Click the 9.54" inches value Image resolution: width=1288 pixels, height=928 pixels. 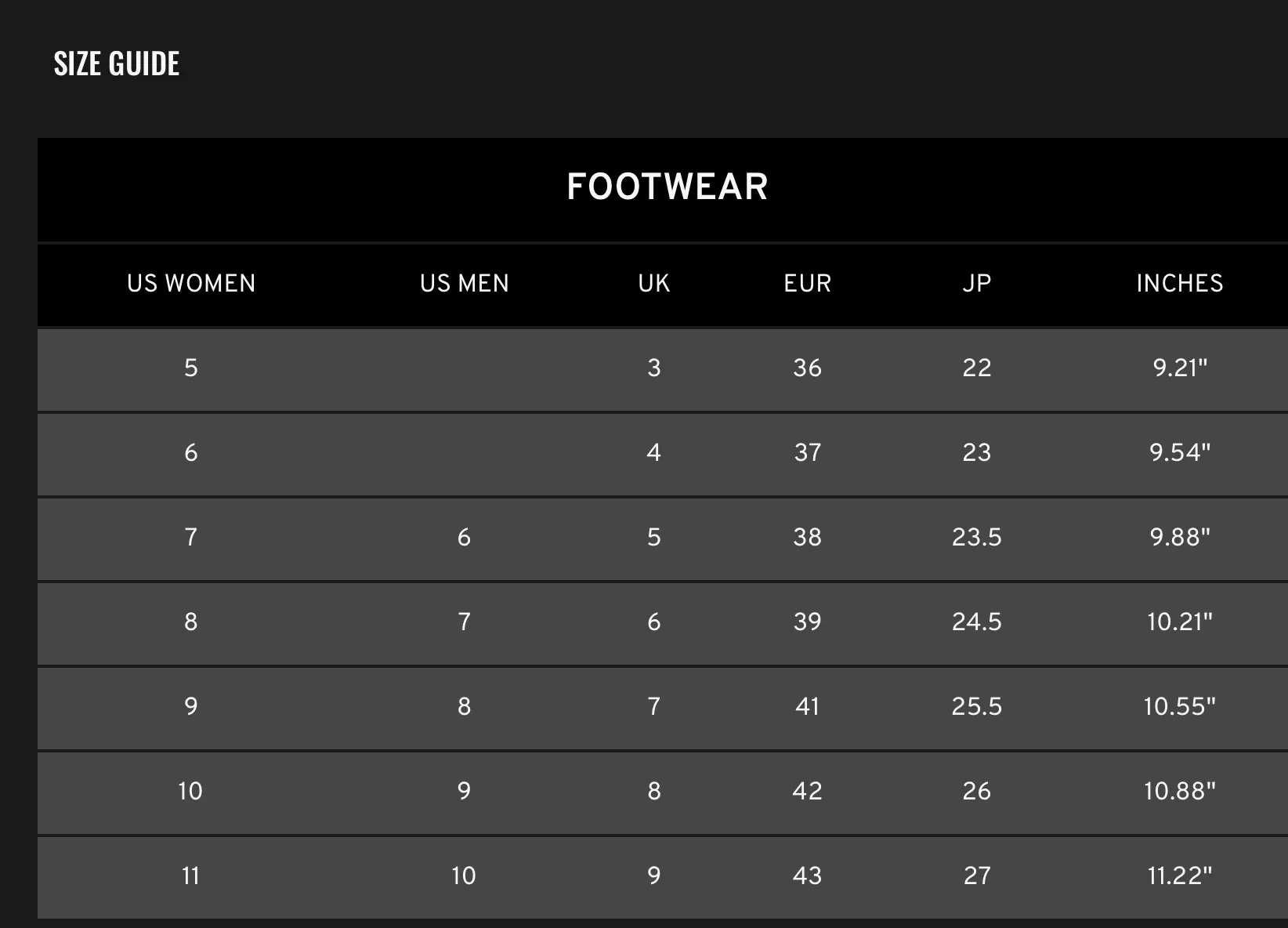(x=1180, y=452)
